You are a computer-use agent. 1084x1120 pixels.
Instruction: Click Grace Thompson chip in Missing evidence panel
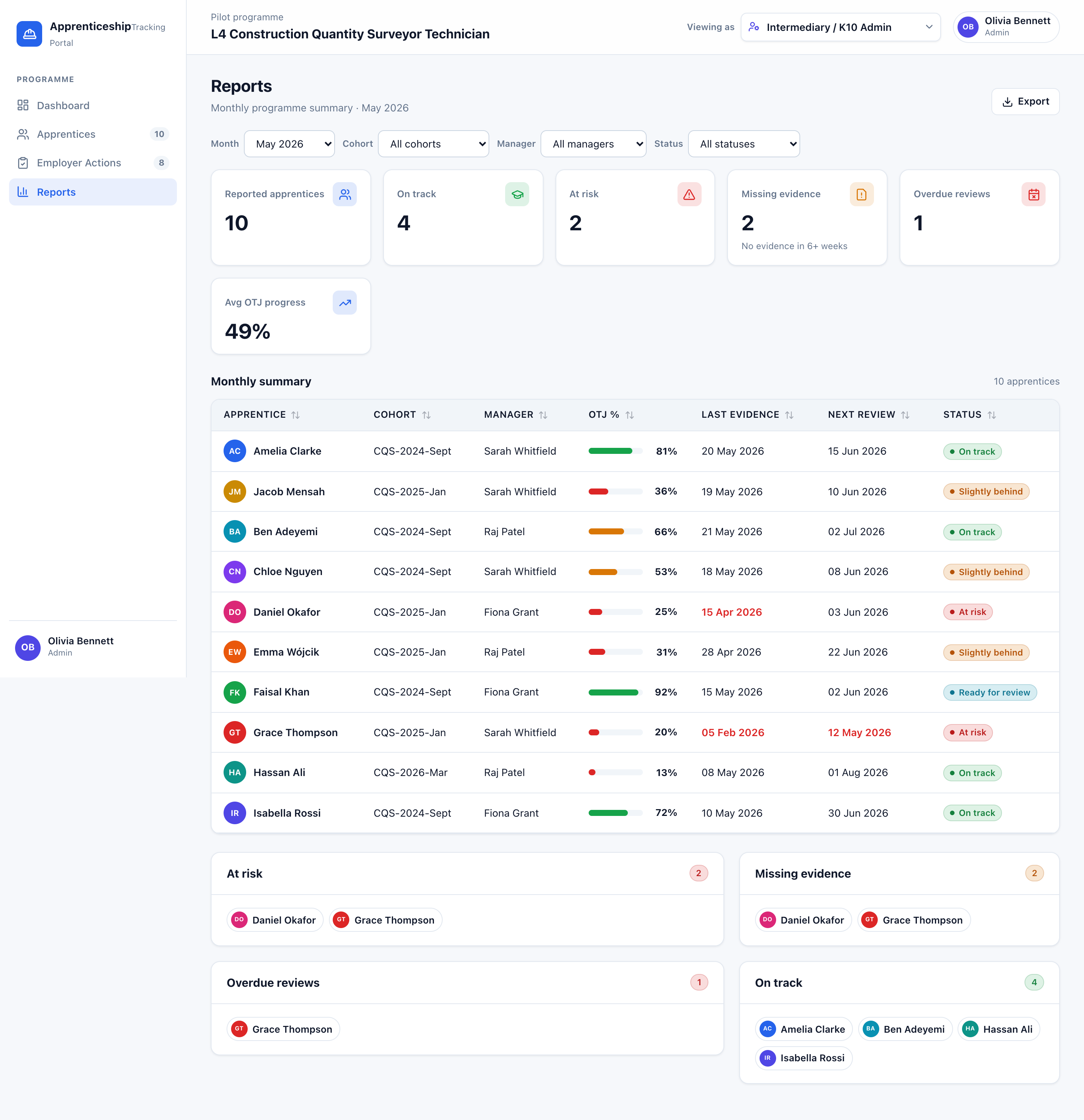coord(914,920)
